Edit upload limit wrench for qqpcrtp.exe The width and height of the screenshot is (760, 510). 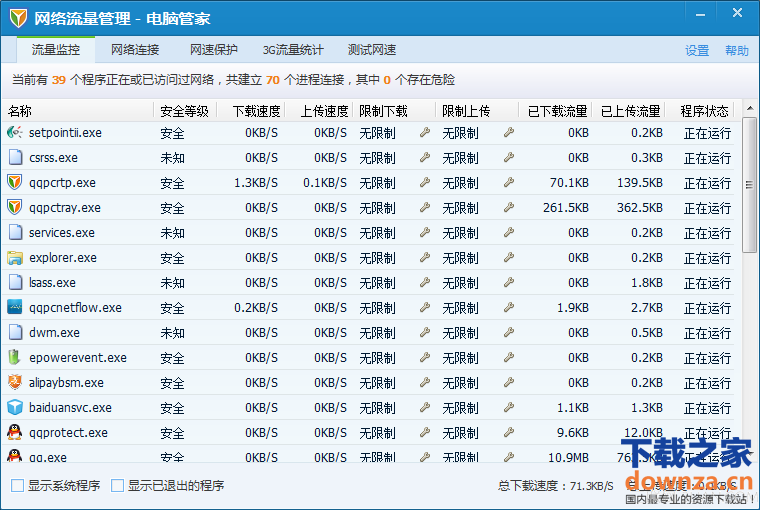click(x=508, y=182)
